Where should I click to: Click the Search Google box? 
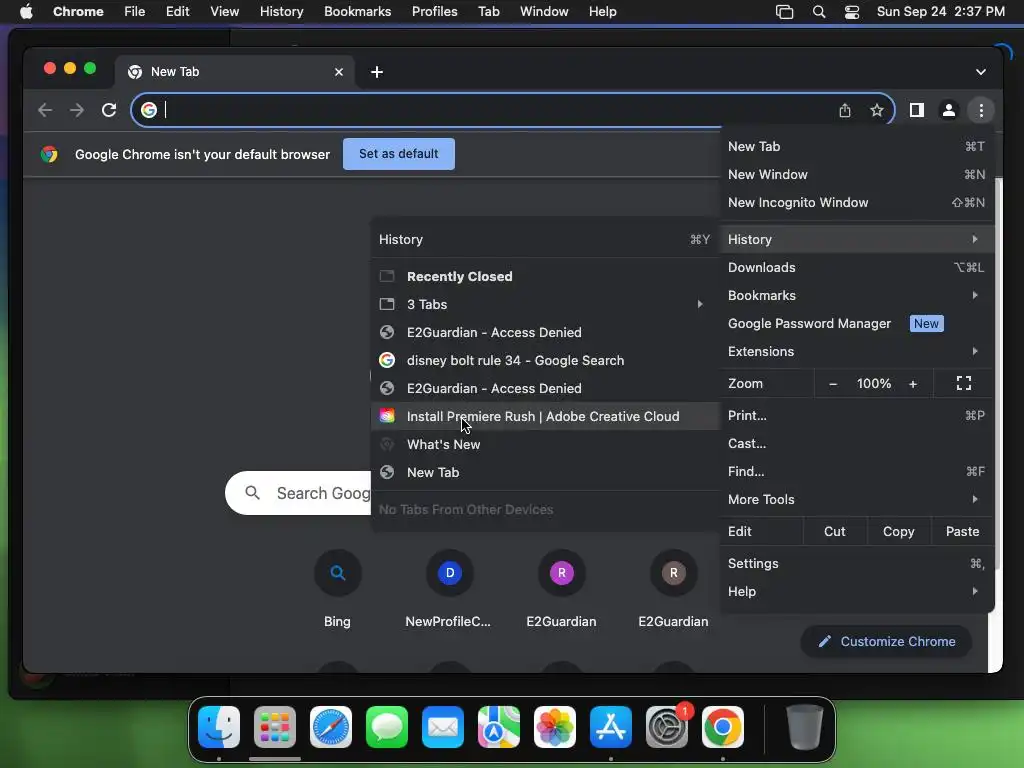298,493
